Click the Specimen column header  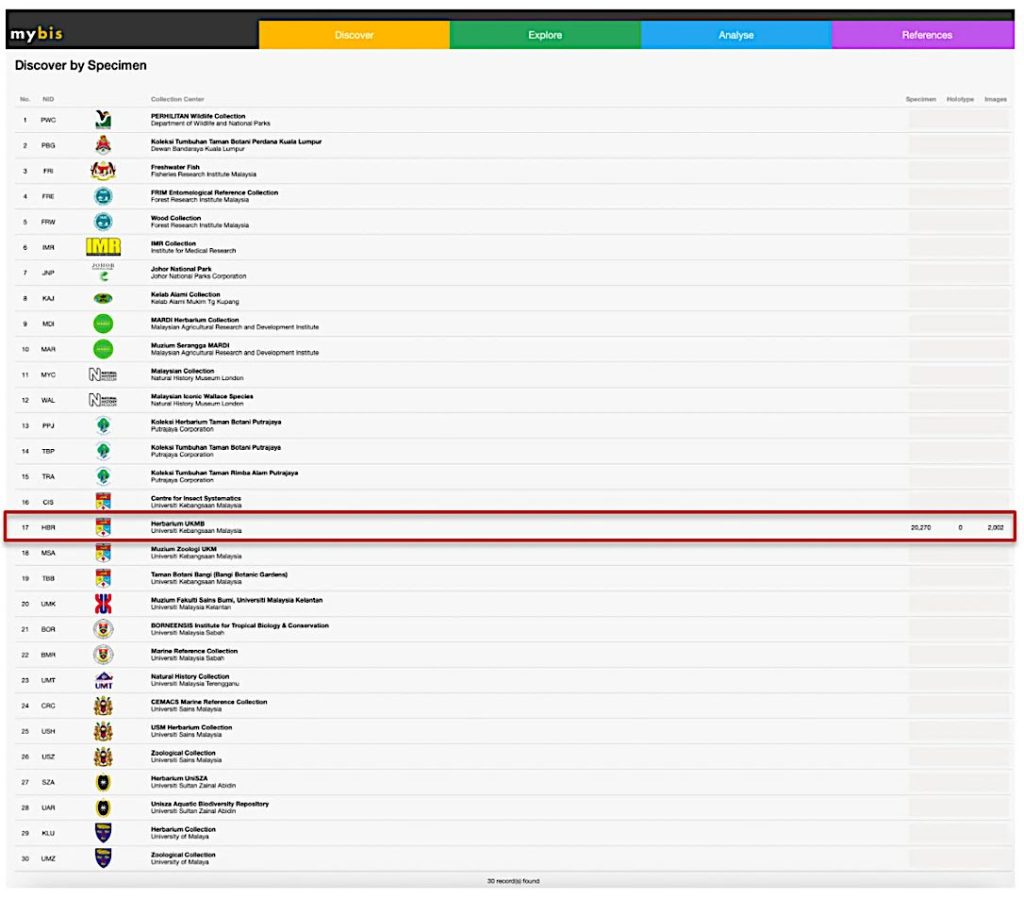[x=921, y=99]
